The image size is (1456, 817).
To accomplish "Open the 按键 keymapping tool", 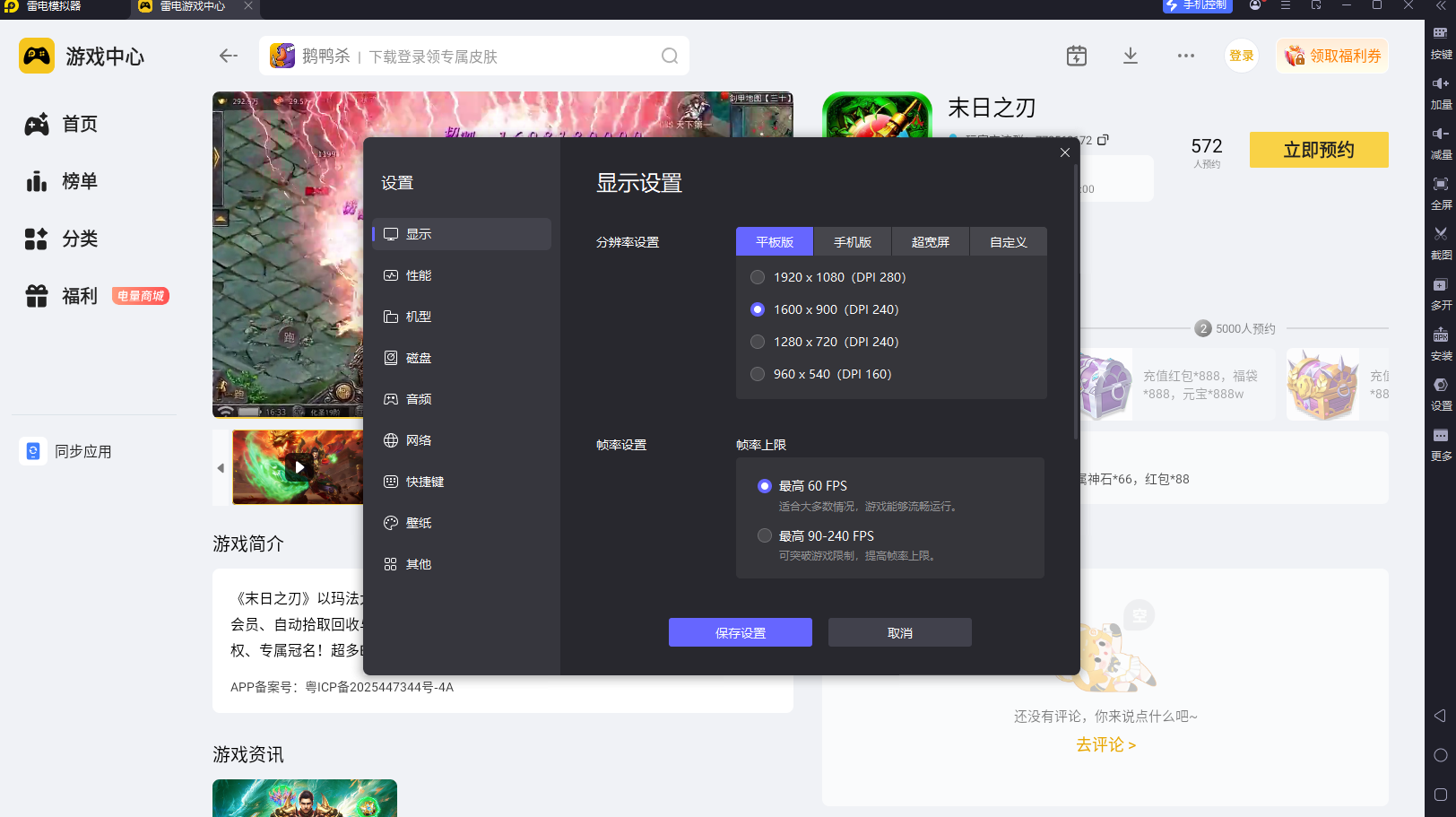I will pos(1441,41).
